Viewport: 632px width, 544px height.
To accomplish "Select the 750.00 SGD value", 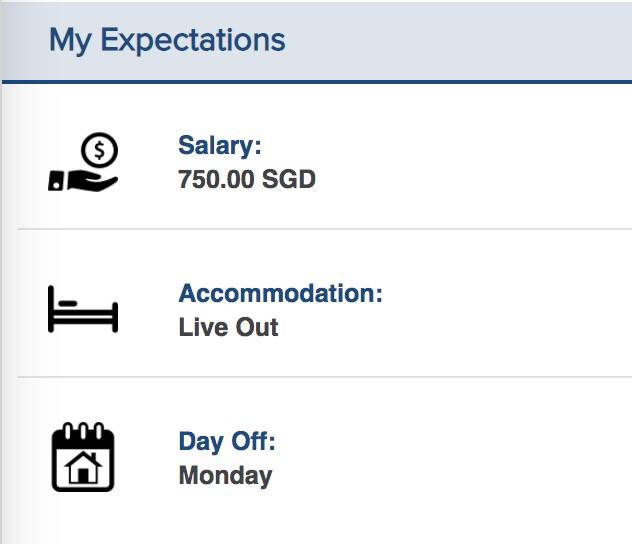I will click(x=247, y=180).
